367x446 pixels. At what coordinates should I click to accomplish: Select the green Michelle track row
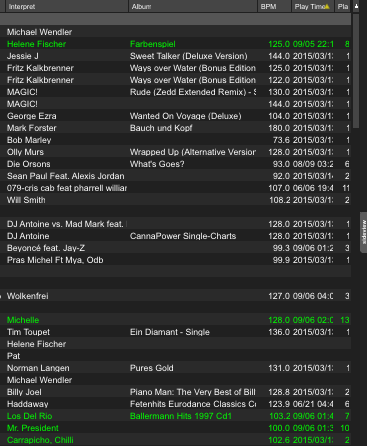pos(175,320)
